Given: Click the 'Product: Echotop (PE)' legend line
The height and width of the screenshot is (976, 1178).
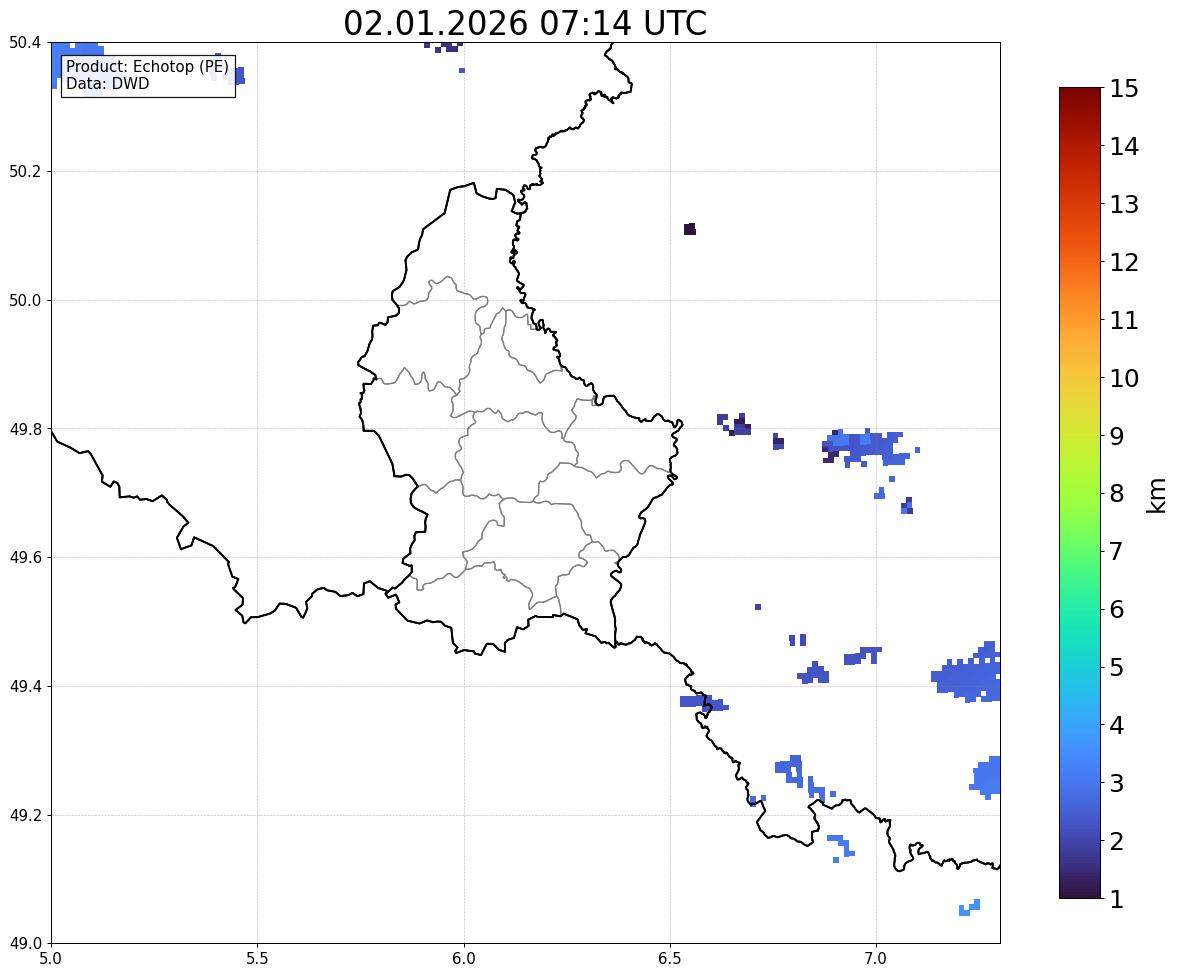Looking at the screenshot, I should click(x=147, y=67).
